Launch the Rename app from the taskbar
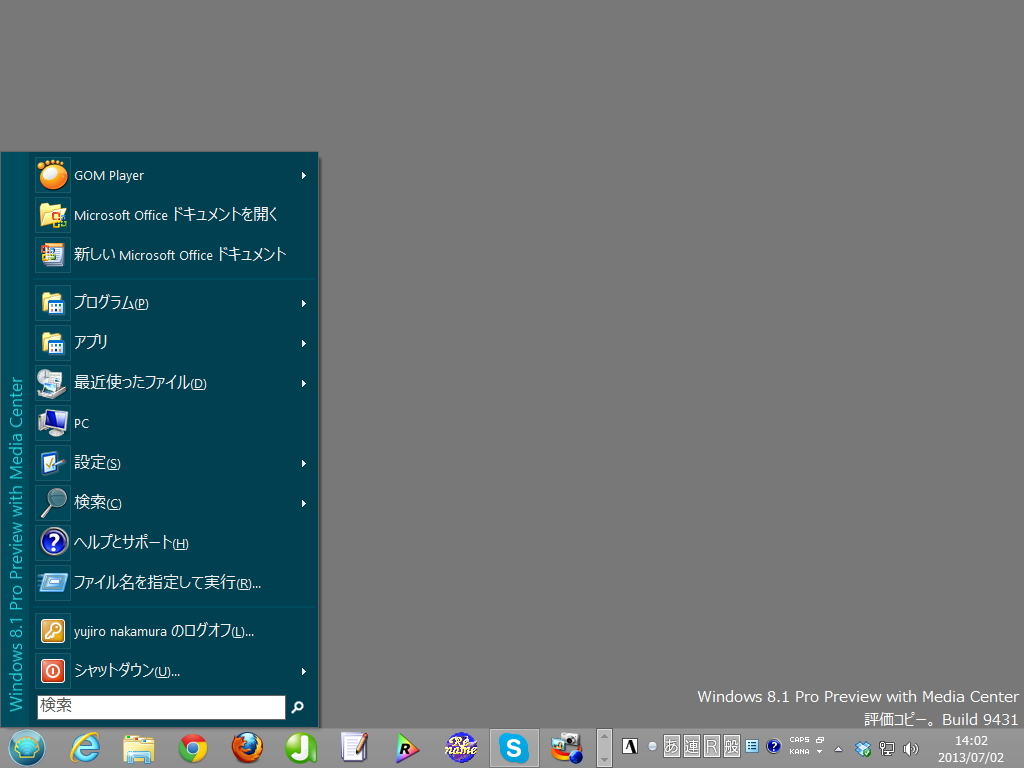This screenshot has height=768, width=1024. pos(460,747)
